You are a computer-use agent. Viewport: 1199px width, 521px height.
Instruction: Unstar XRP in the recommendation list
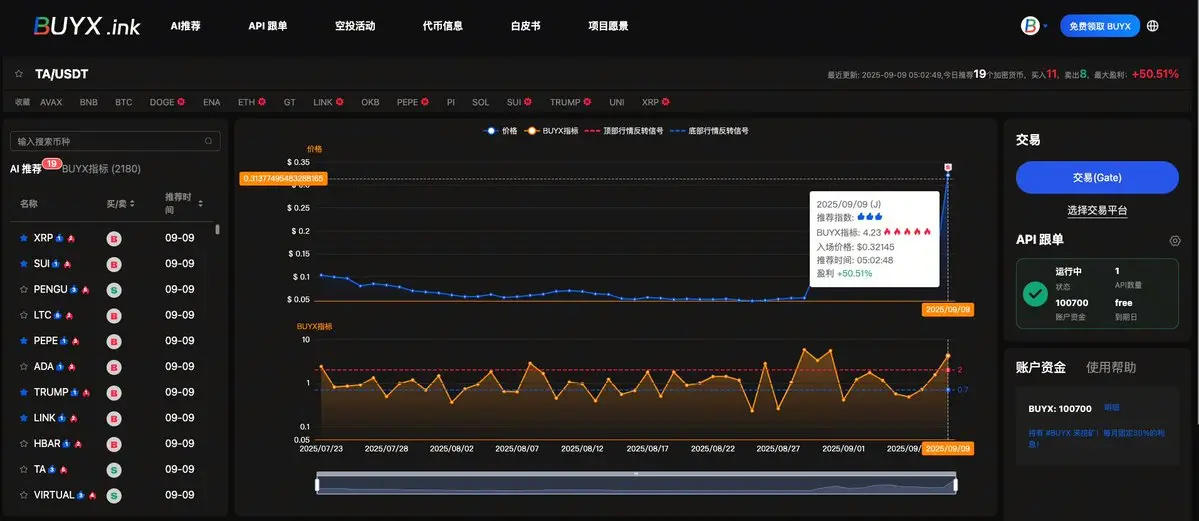coord(23,238)
